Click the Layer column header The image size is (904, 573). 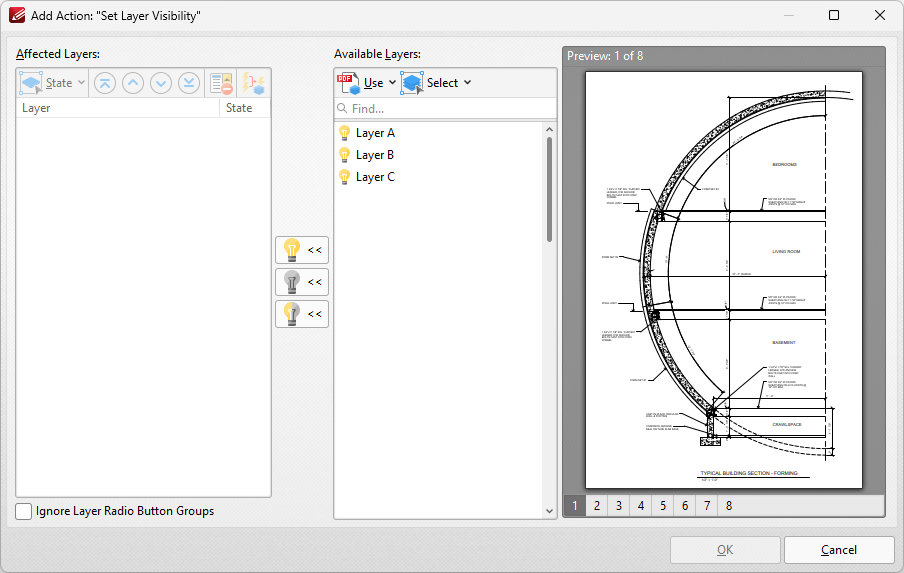[x=118, y=108]
